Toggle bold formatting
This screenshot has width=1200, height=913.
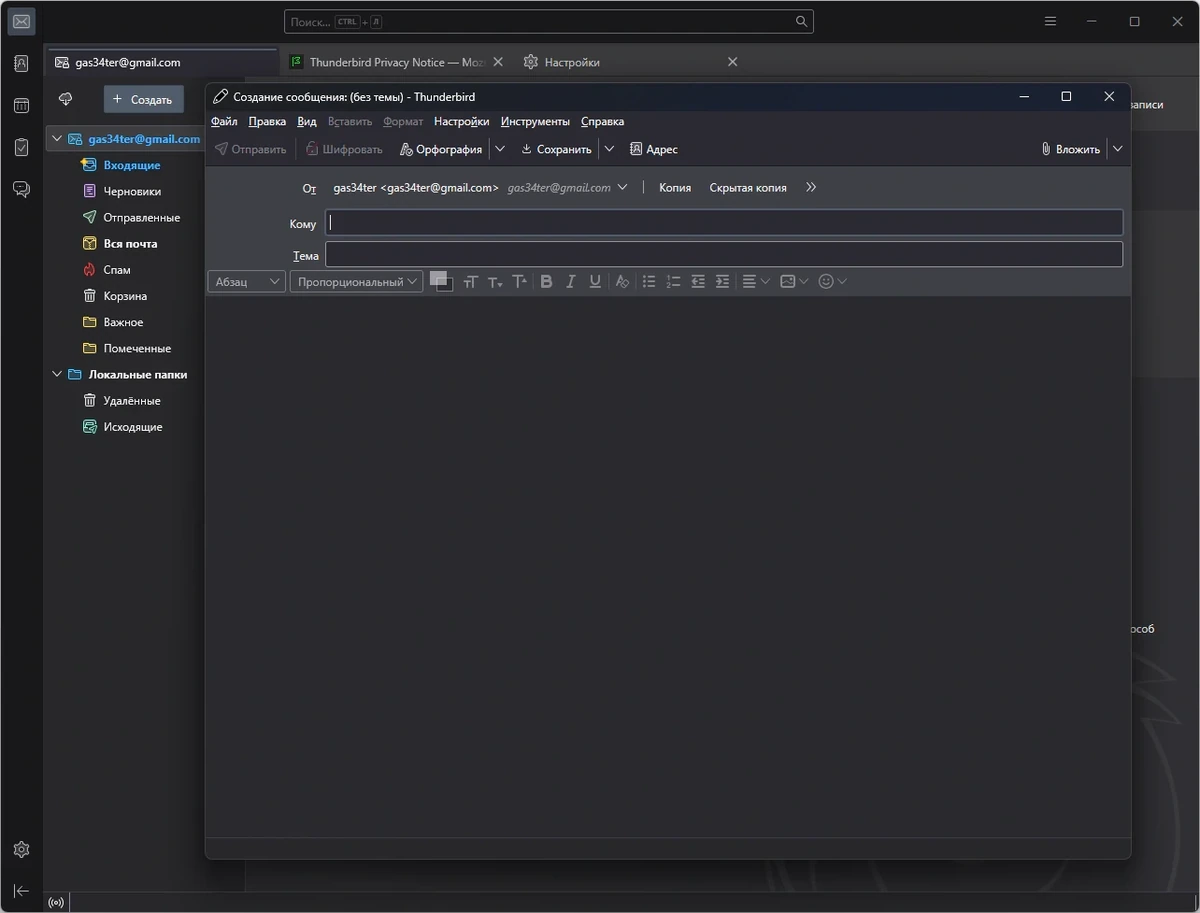(x=546, y=282)
